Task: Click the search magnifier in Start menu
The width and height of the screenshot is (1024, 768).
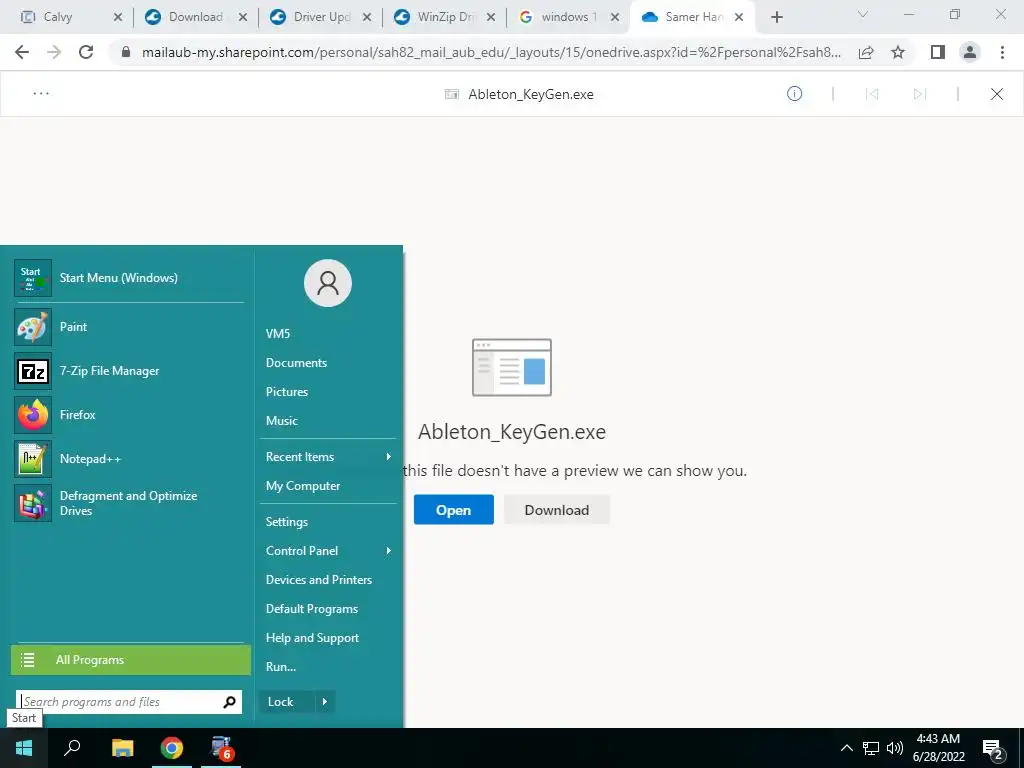Action: [229, 702]
